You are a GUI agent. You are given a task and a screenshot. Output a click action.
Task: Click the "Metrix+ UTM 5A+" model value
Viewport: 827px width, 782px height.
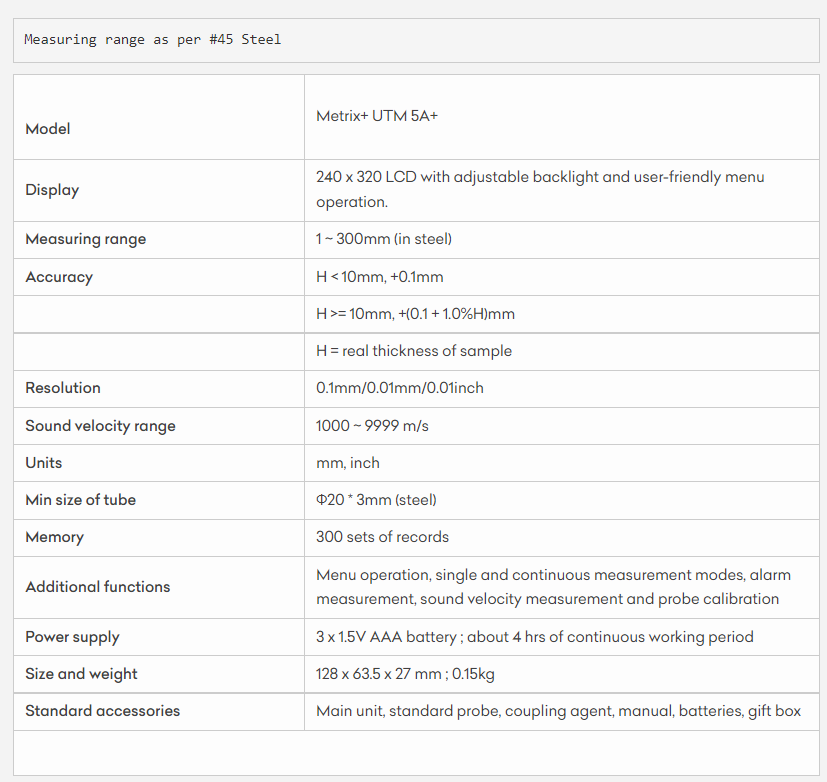[377, 116]
